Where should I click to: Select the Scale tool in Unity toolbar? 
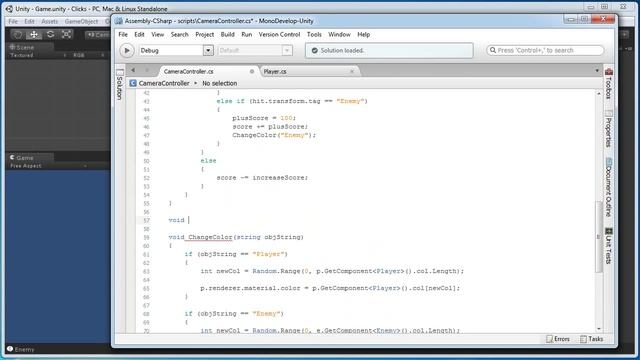[67, 35]
